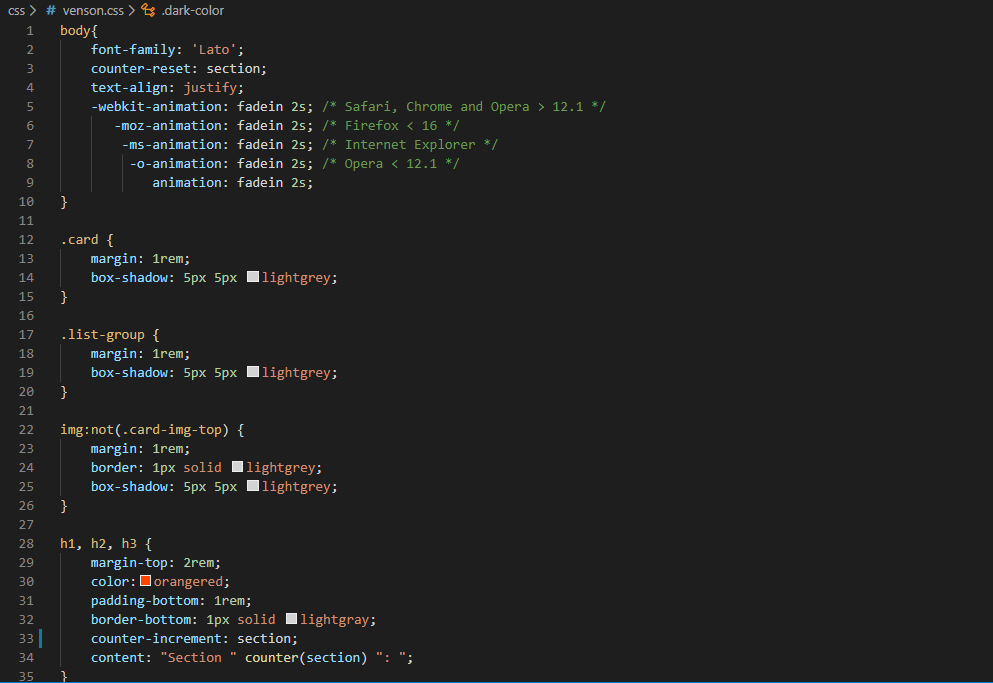Click lightgrey swatch in img box-shadow line
Screen dimensions: 993x683
coord(253,486)
